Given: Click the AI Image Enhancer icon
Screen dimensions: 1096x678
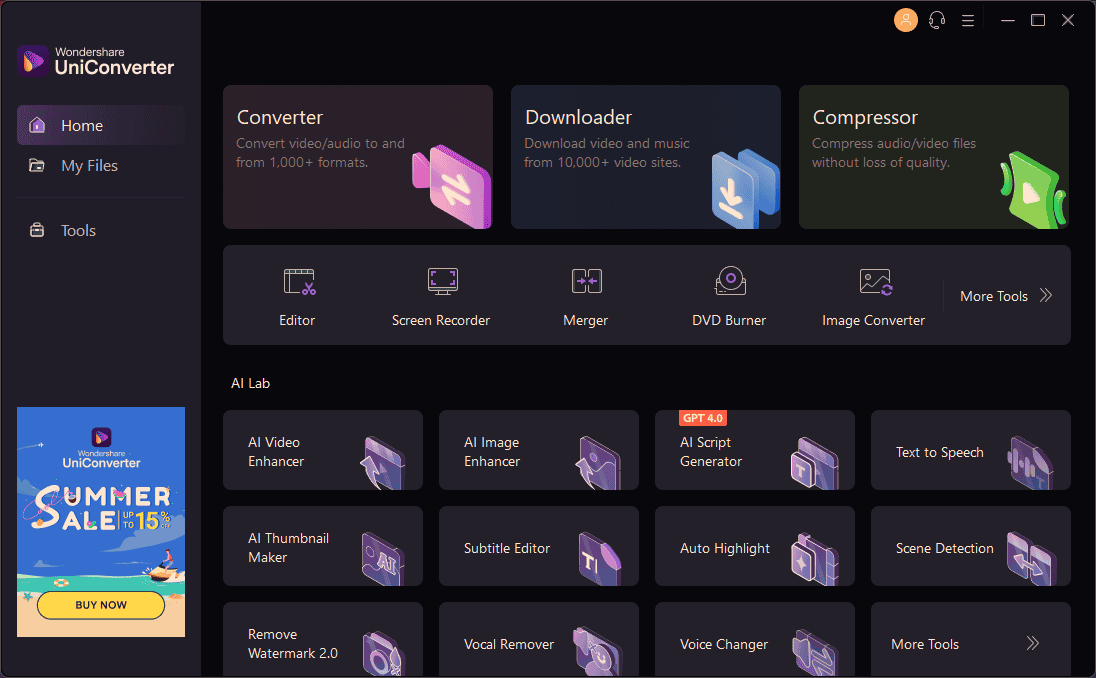Looking at the screenshot, I should [598, 463].
